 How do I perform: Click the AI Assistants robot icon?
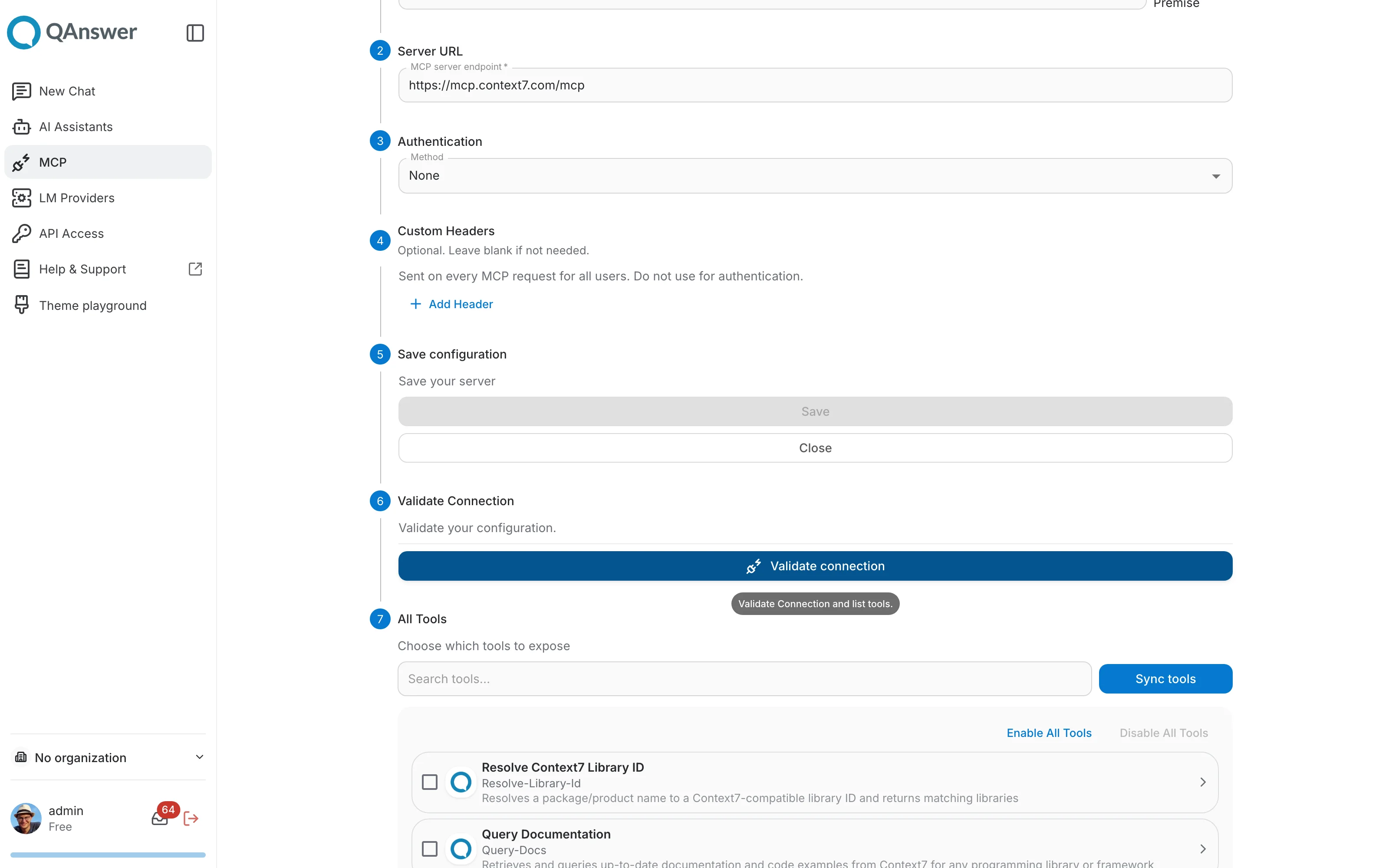coord(22,127)
